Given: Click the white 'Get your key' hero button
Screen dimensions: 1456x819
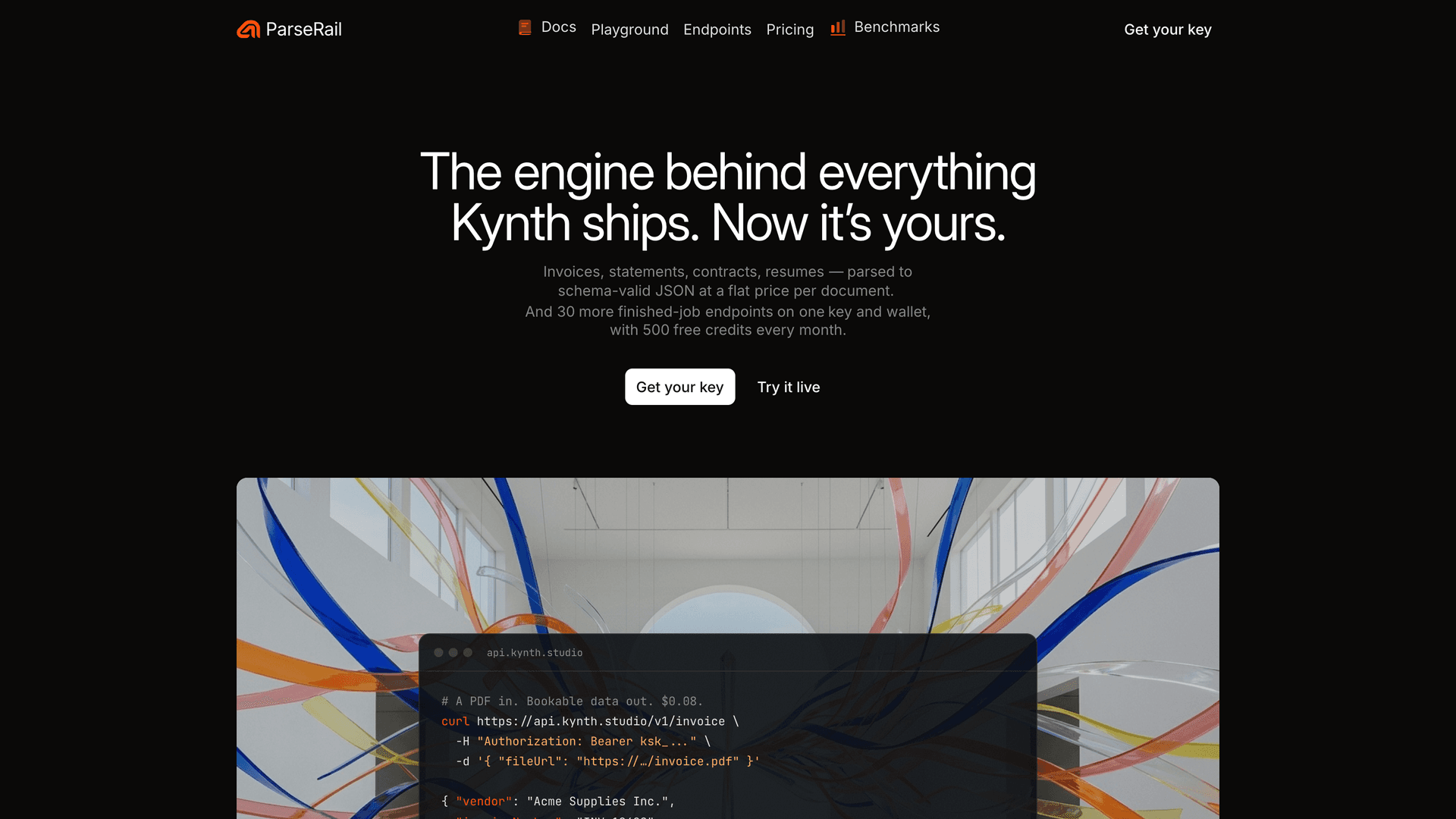Looking at the screenshot, I should tap(679, 387).
